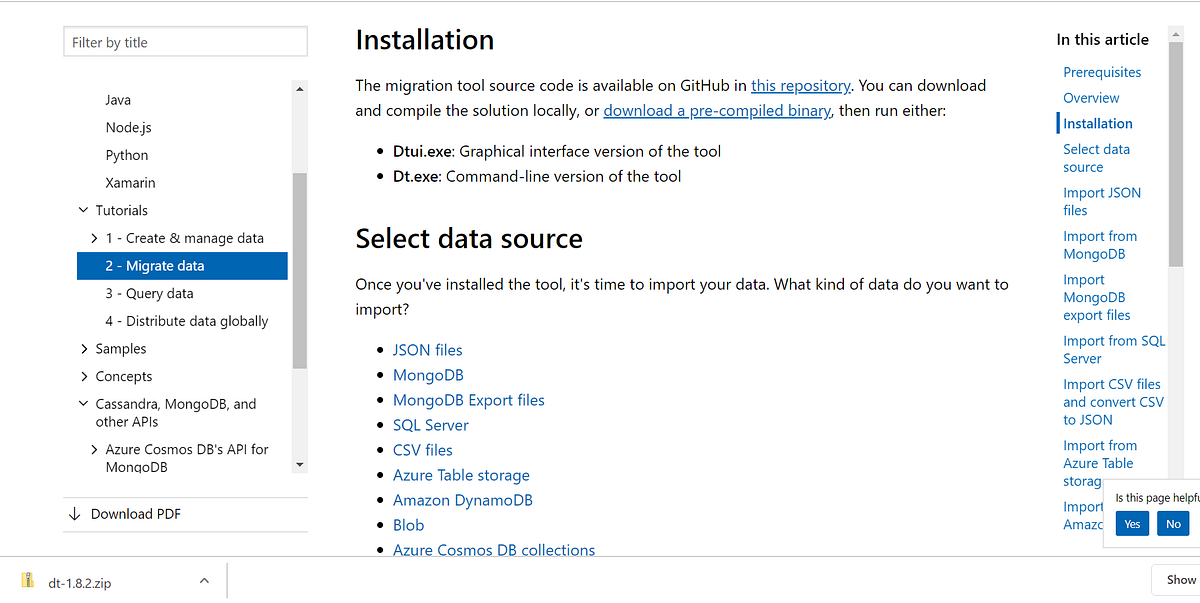Open the Azure Table storage link
The image size is (1200, 603).
(x=462, y=475)
